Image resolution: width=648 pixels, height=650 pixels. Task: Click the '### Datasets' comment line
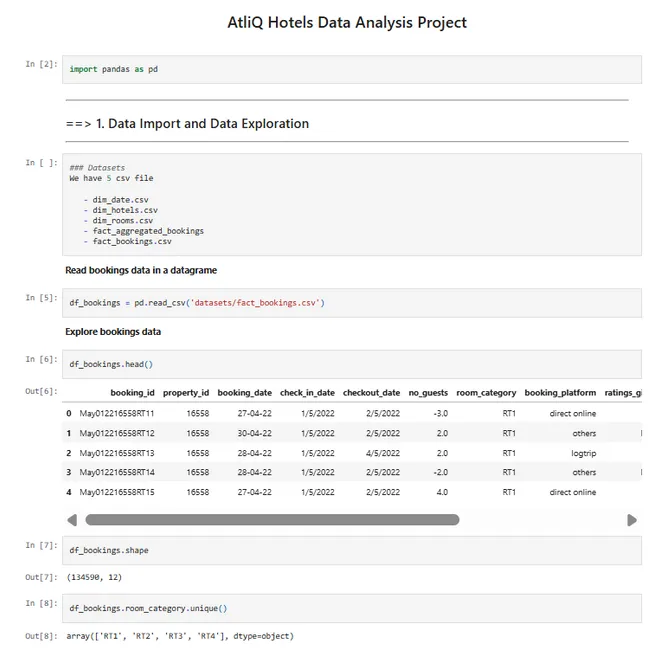click(x=97, y=168)
